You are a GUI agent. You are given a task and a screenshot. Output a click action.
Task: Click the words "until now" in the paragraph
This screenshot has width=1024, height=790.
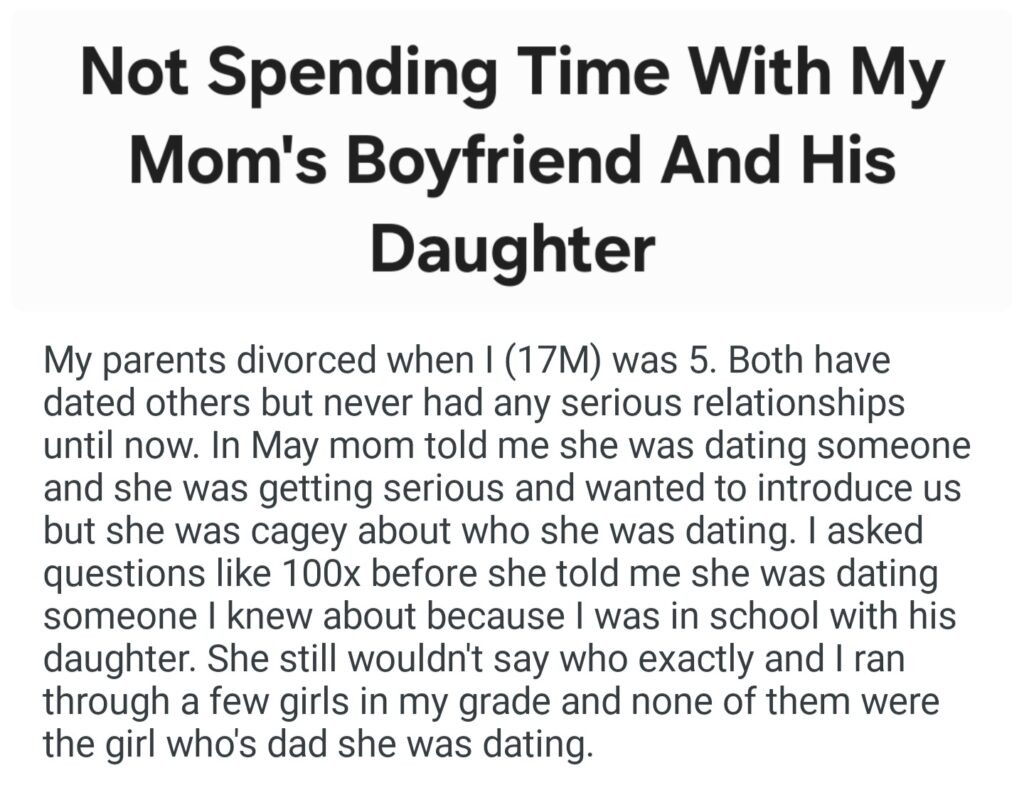tap(107, 445)
